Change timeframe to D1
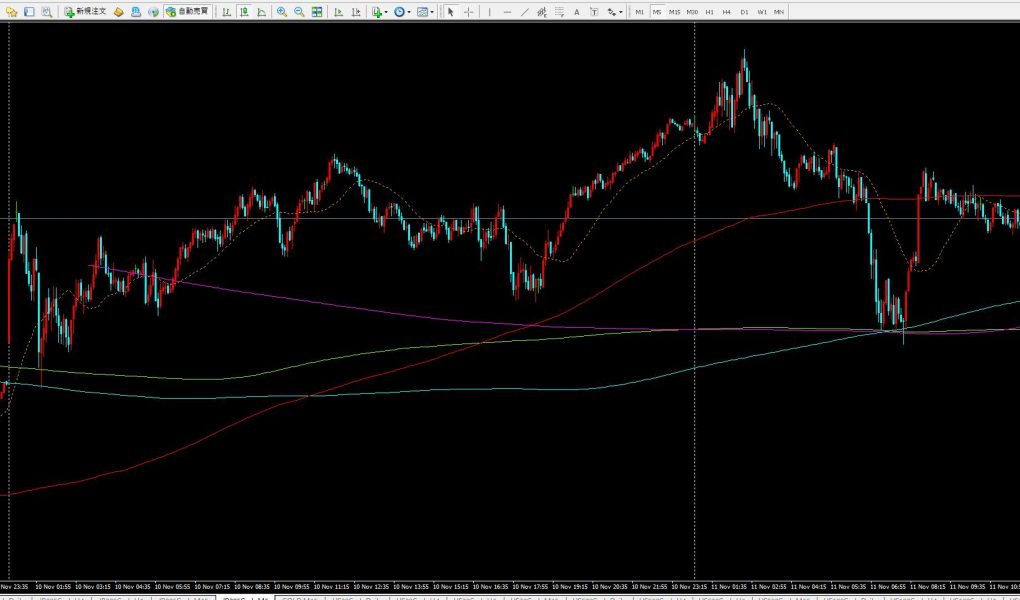Screen dimensions: 1020x600 pos(744,12)
